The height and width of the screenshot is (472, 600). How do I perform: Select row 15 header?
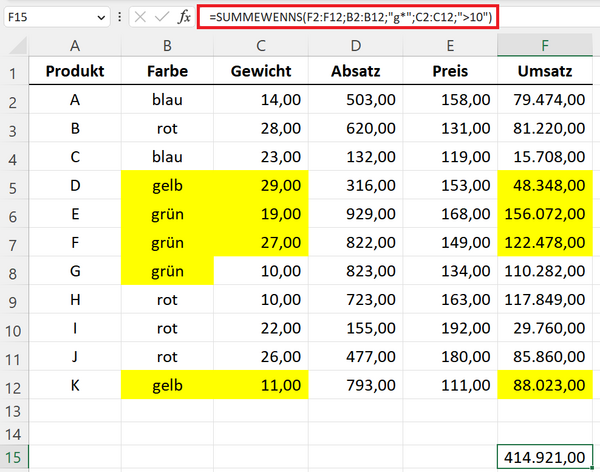pos(14,457)
